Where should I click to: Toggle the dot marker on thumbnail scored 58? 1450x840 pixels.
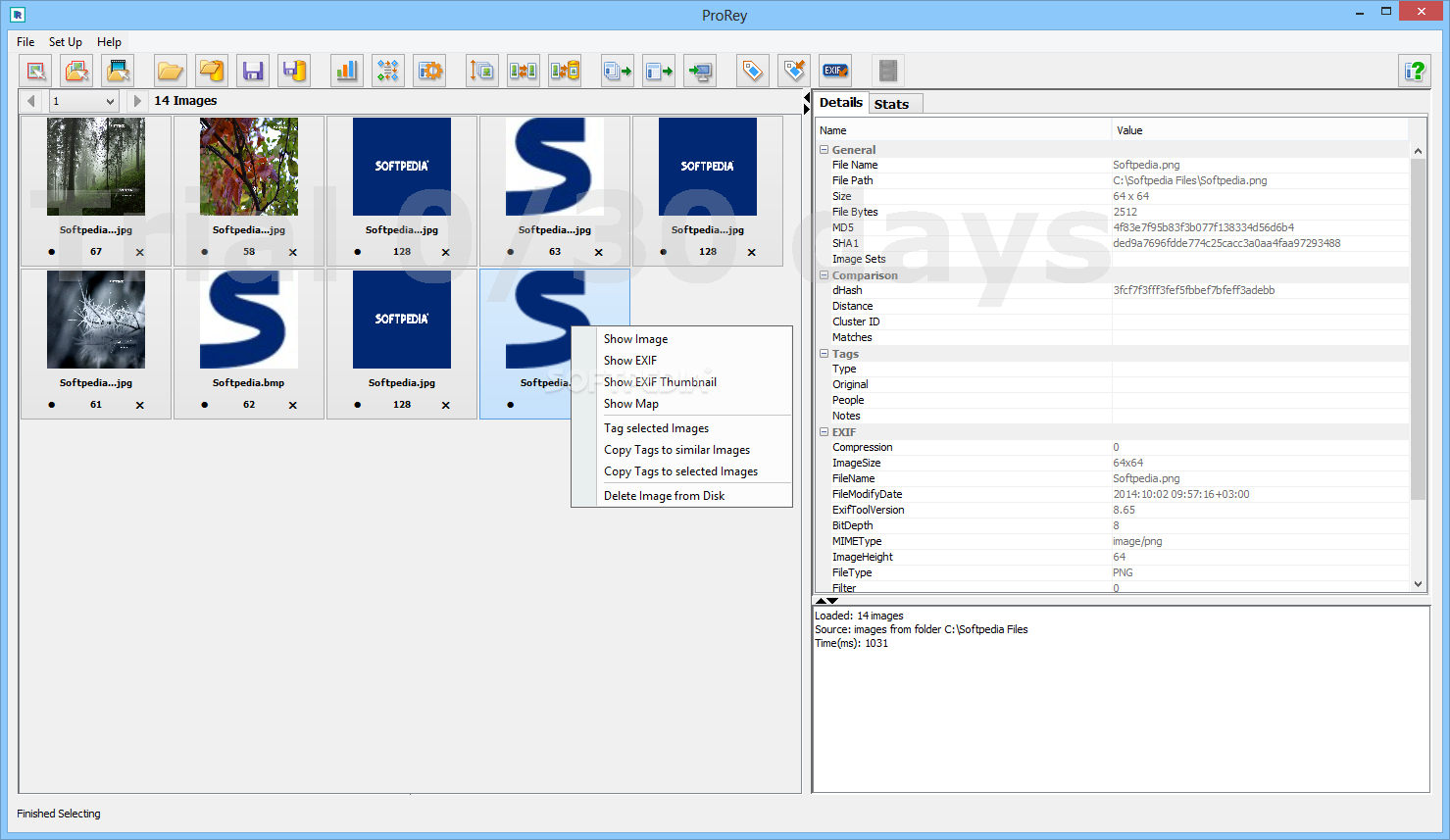(204, 252)
